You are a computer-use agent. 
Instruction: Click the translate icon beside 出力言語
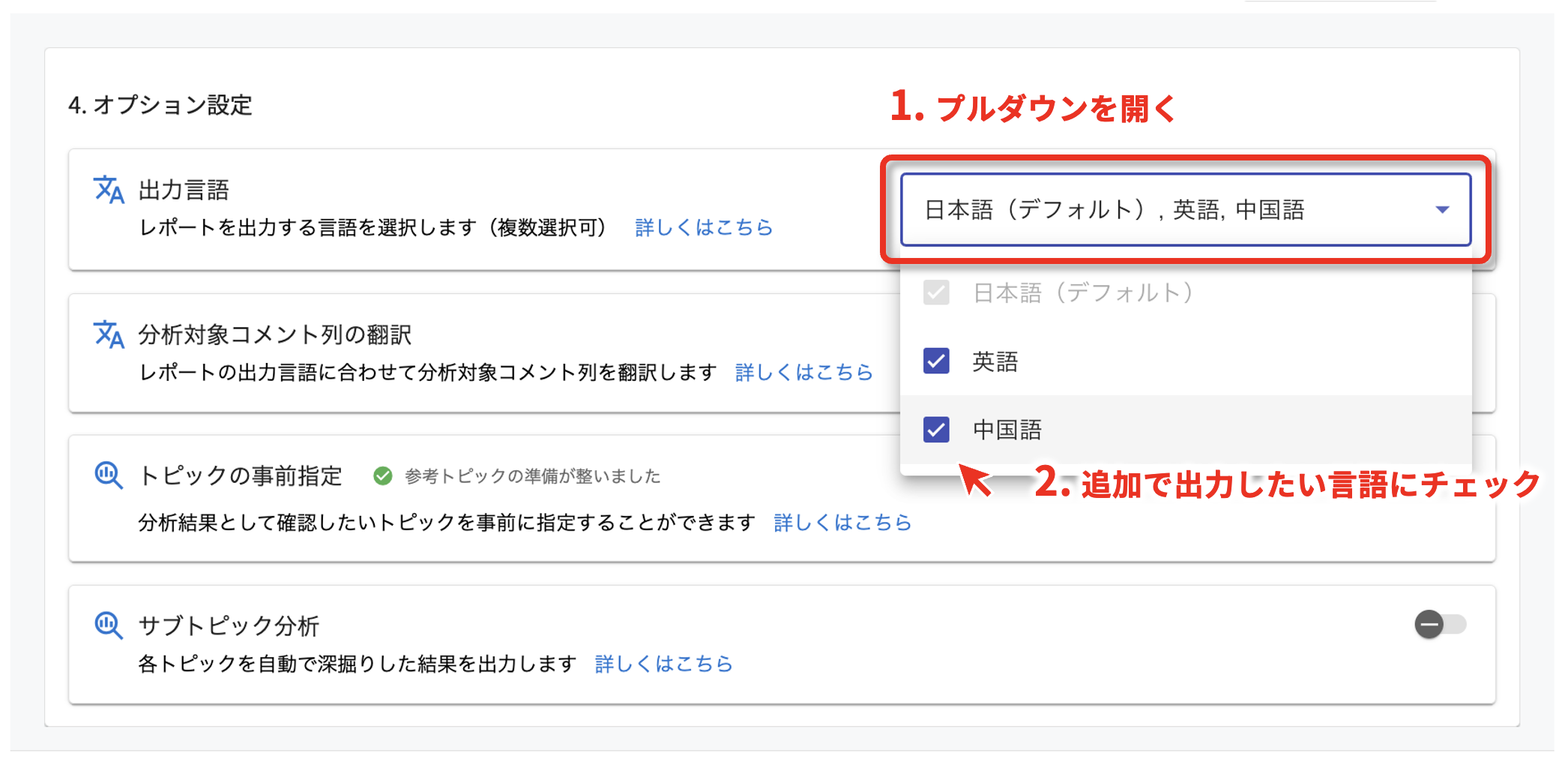pos(109,190)
